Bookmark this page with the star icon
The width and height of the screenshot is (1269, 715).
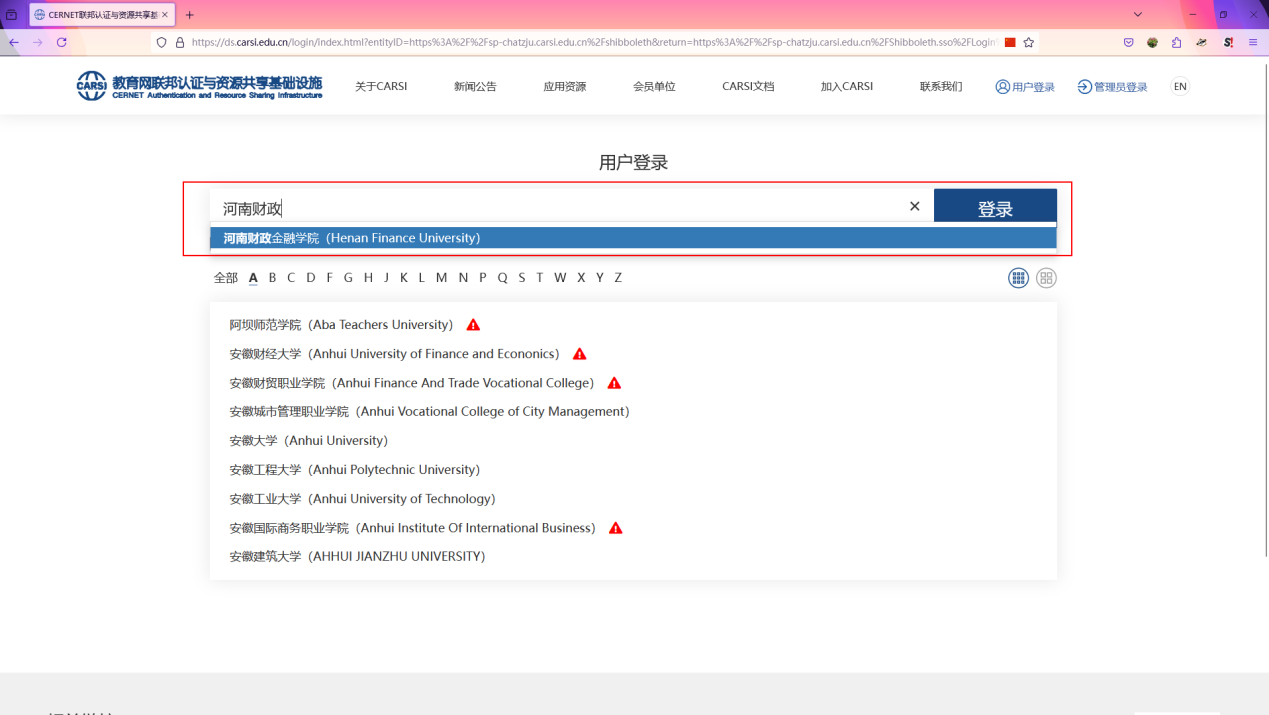click(1029, 42)
